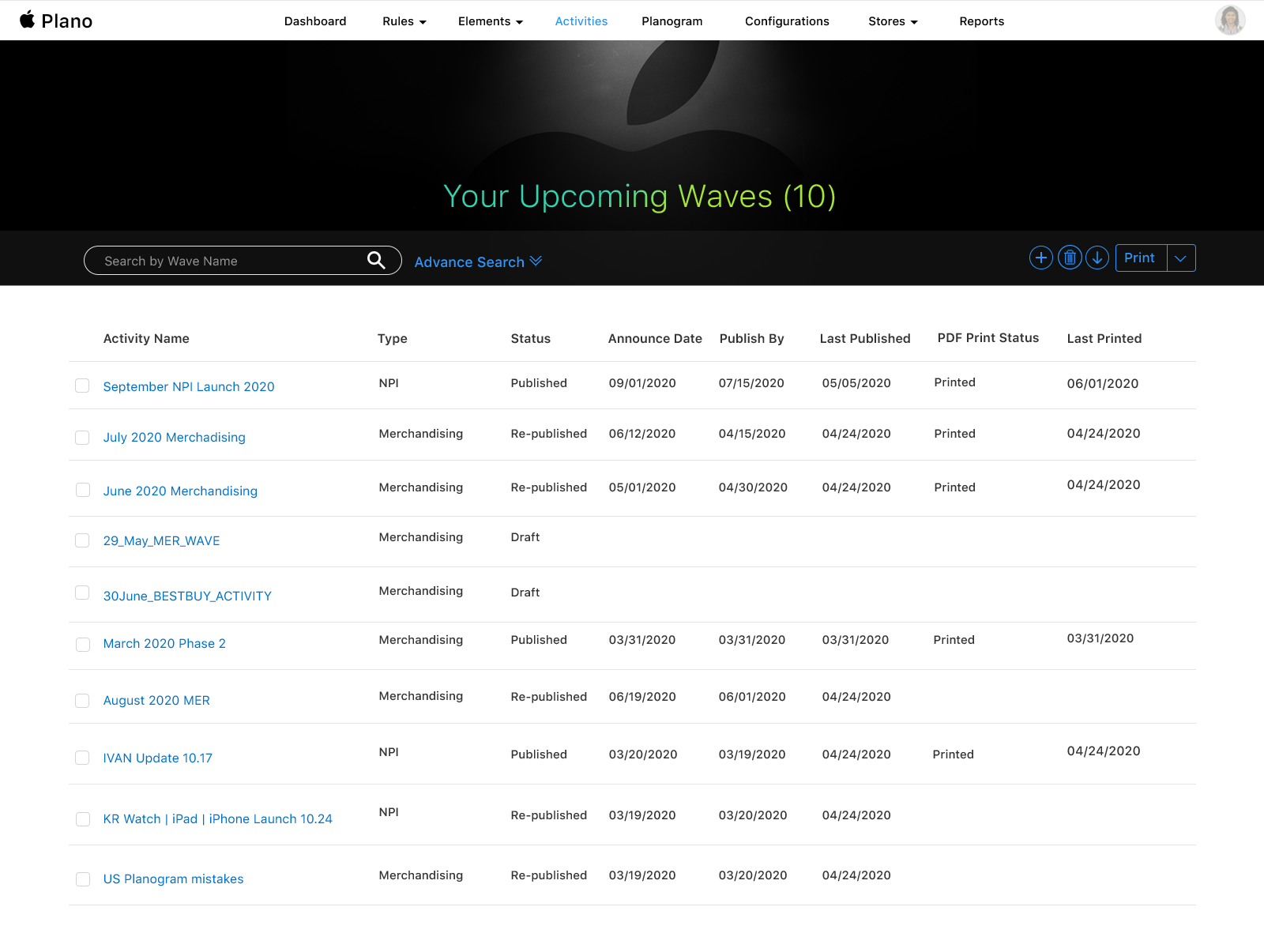Open the Configurations menu
The width and height of the screenshot is (1264, 952).
tap(787, 21)
